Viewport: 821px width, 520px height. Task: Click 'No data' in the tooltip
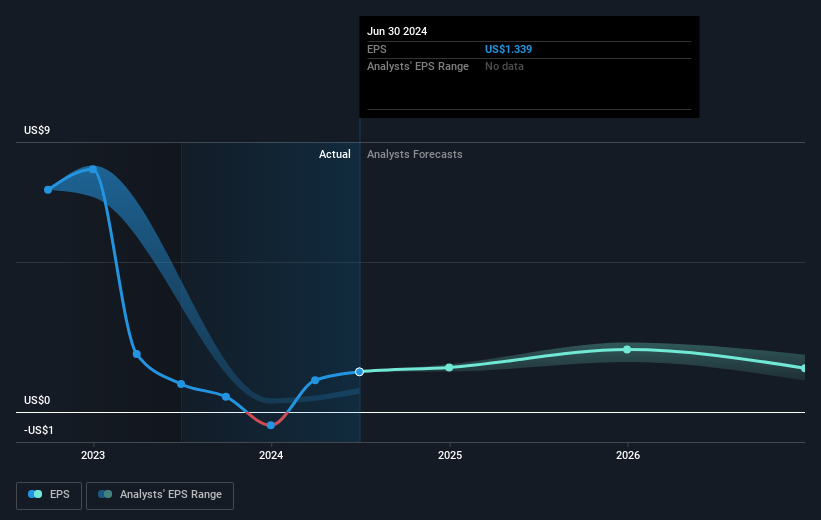click(504, 67)
